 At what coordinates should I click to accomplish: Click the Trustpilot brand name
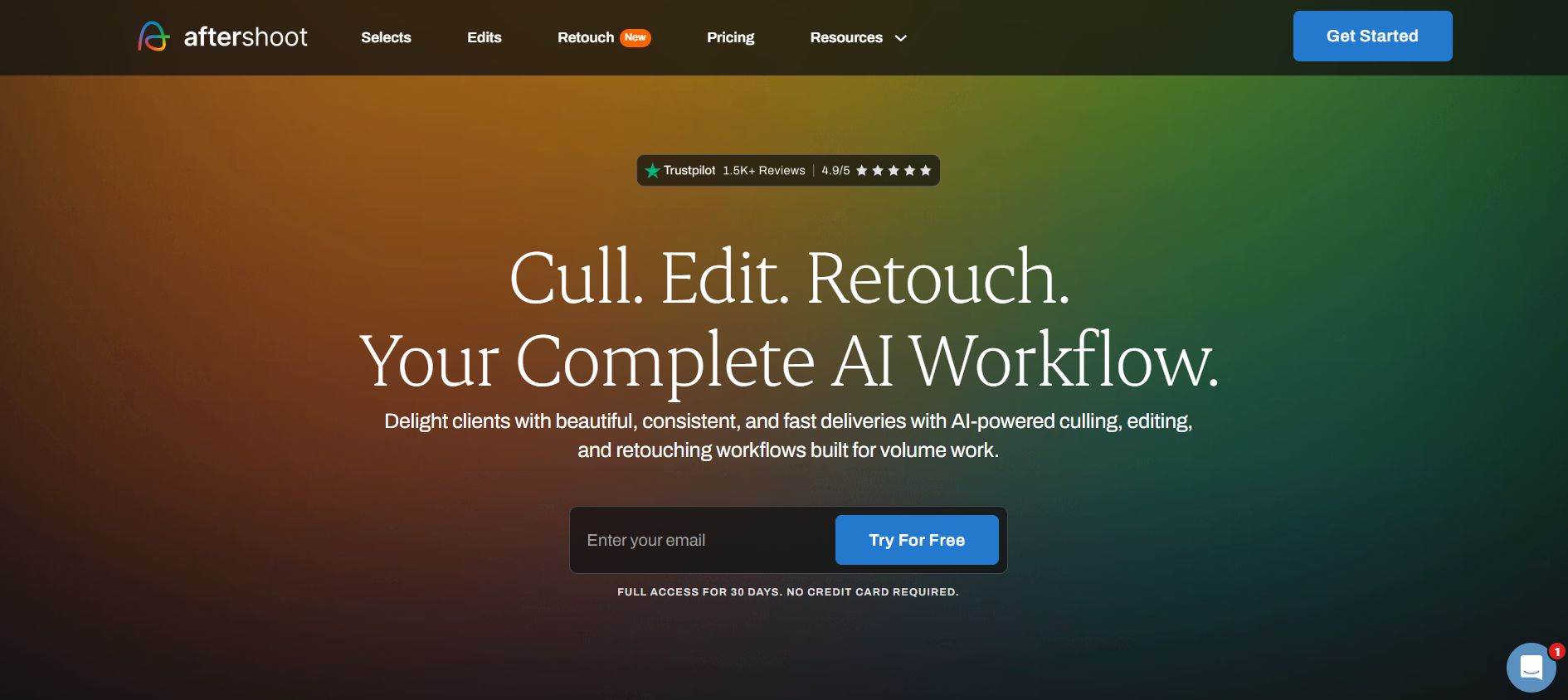[689, 171]
